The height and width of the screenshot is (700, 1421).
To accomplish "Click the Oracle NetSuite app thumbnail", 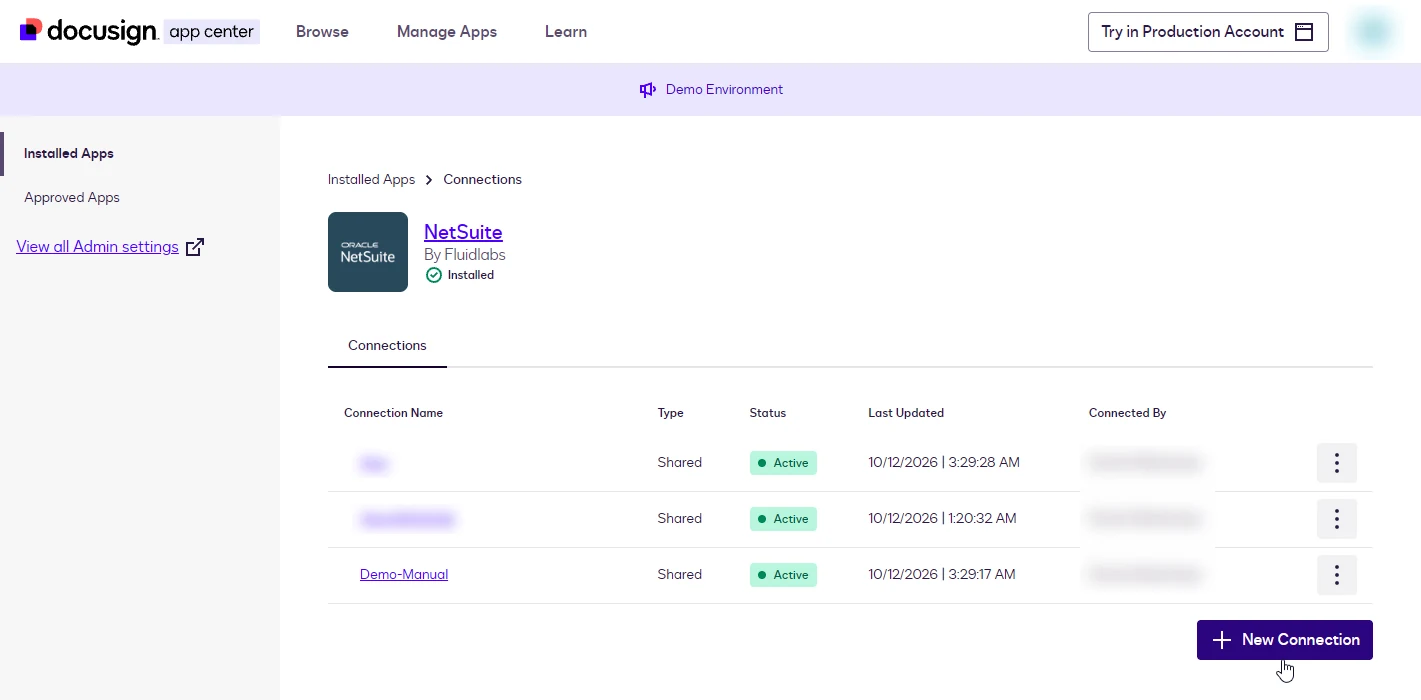I will [368, 252].
